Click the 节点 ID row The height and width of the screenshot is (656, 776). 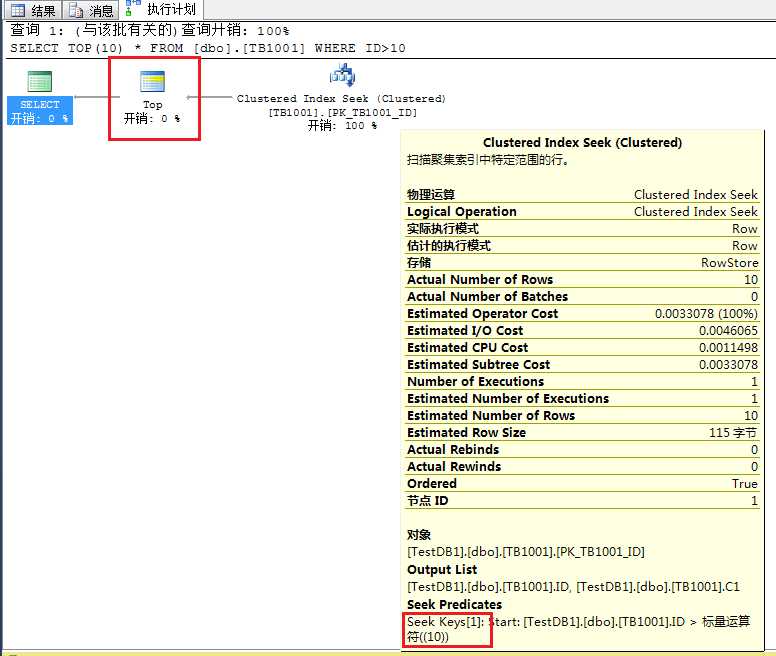[582, 500]
